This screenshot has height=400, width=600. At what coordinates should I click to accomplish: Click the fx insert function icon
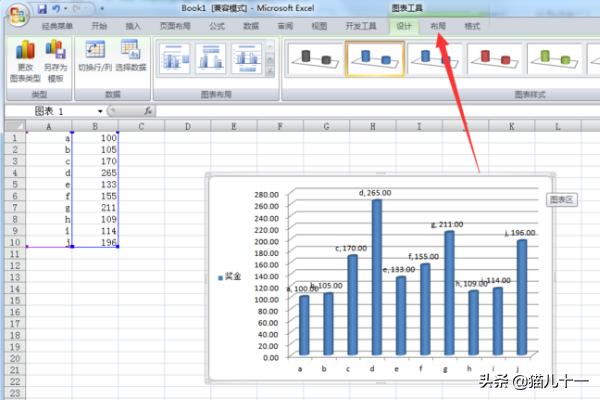click(148, 111)
